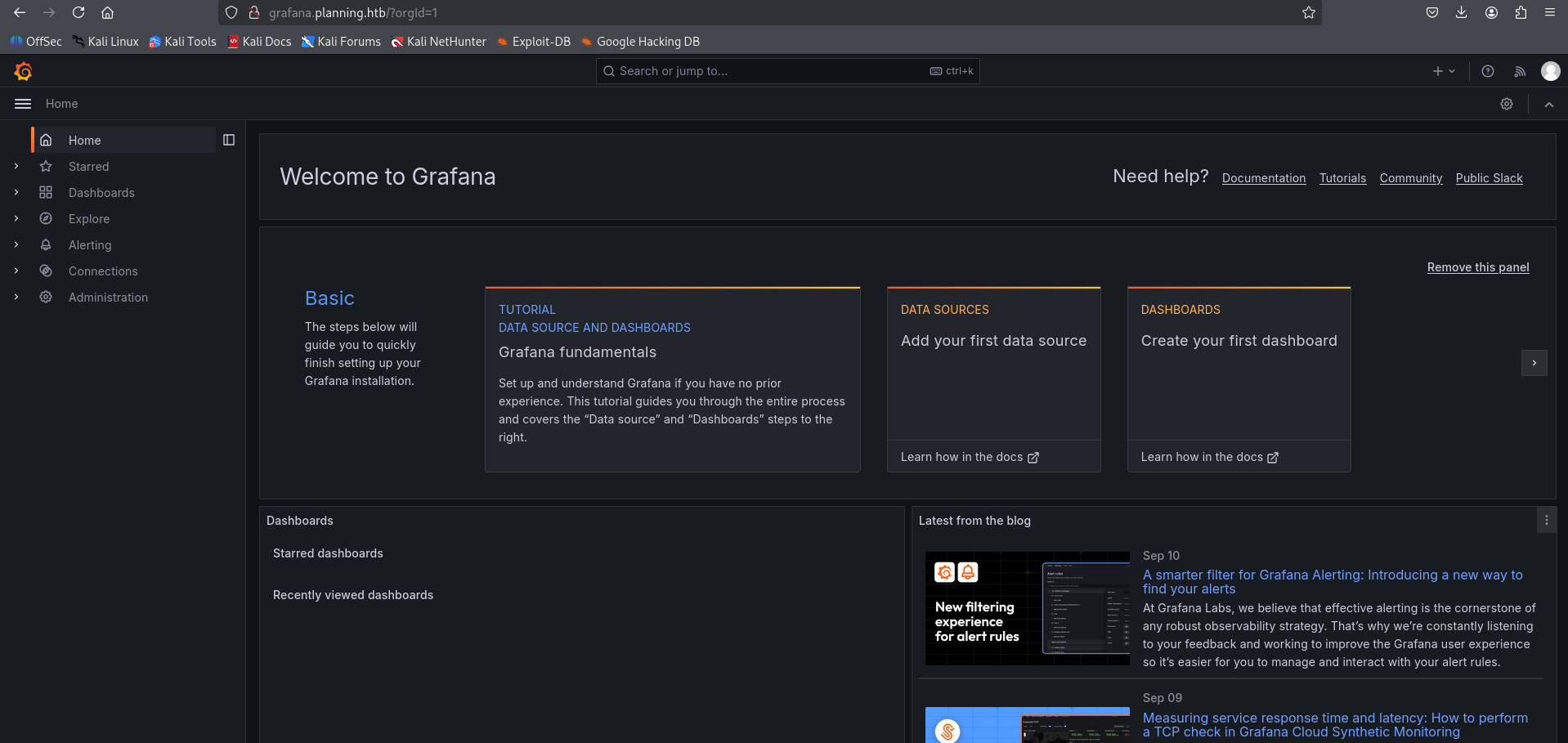Show next setup cards with arrow
1568x743 pixels.
pyautogui.click(x=1534, y=363)
